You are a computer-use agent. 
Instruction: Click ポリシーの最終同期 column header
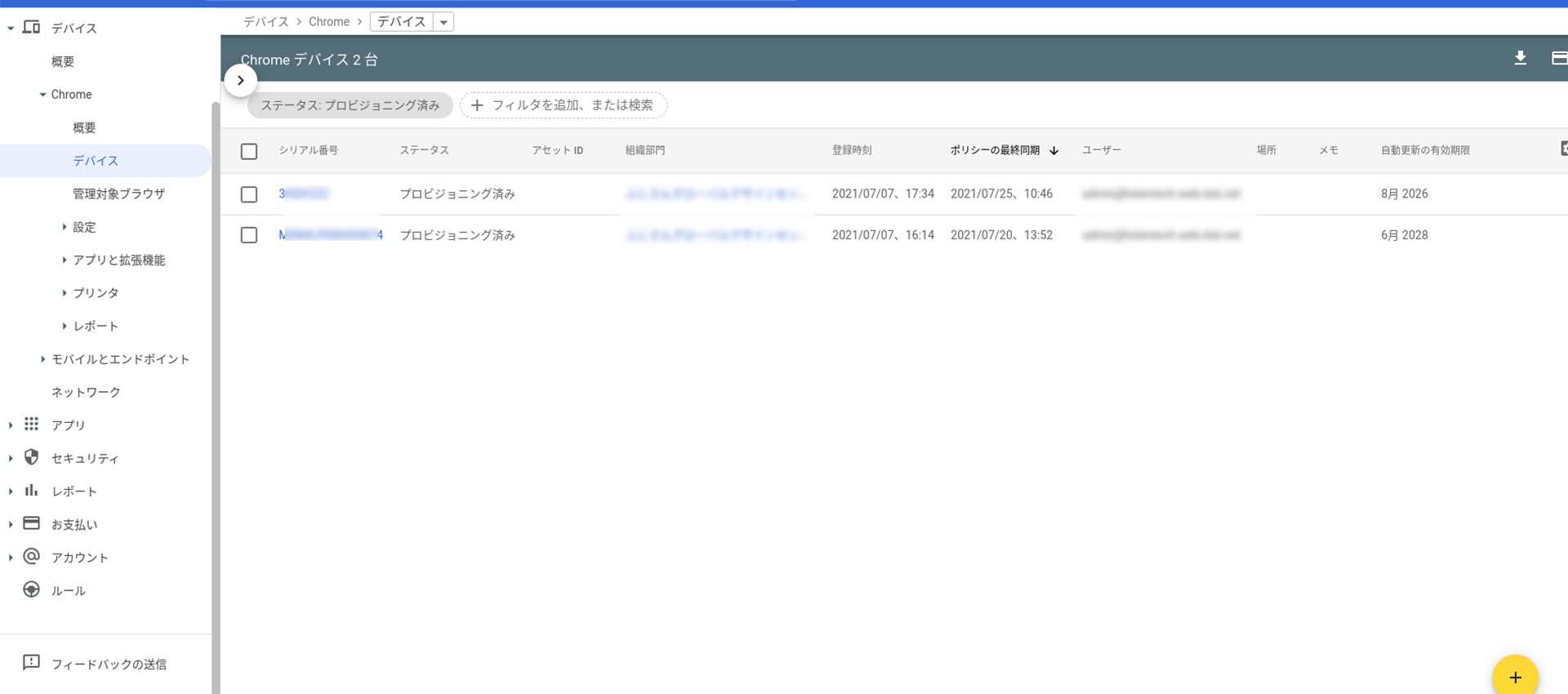point(995,150)
